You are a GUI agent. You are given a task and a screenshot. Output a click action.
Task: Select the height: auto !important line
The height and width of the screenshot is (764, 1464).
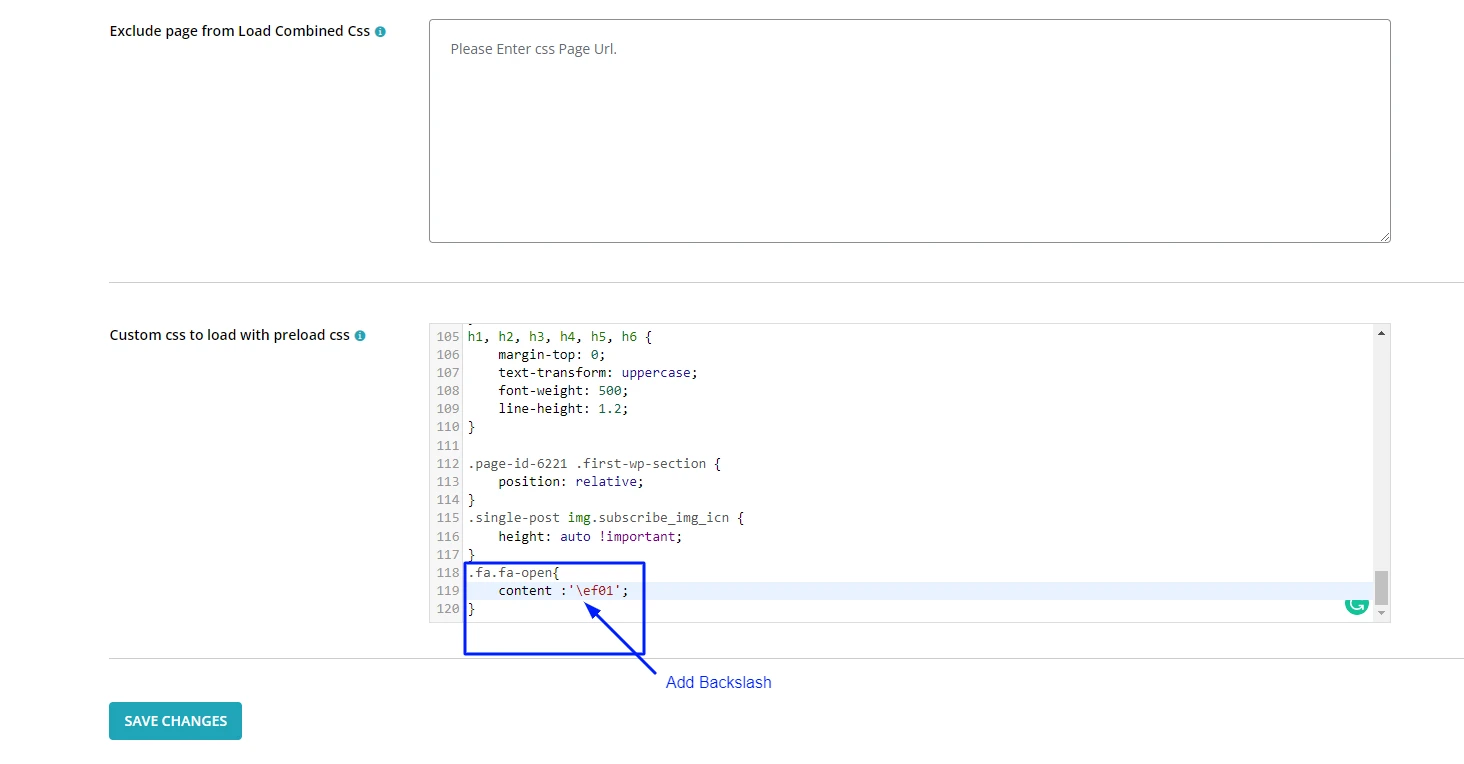click(x=589, y=537)
